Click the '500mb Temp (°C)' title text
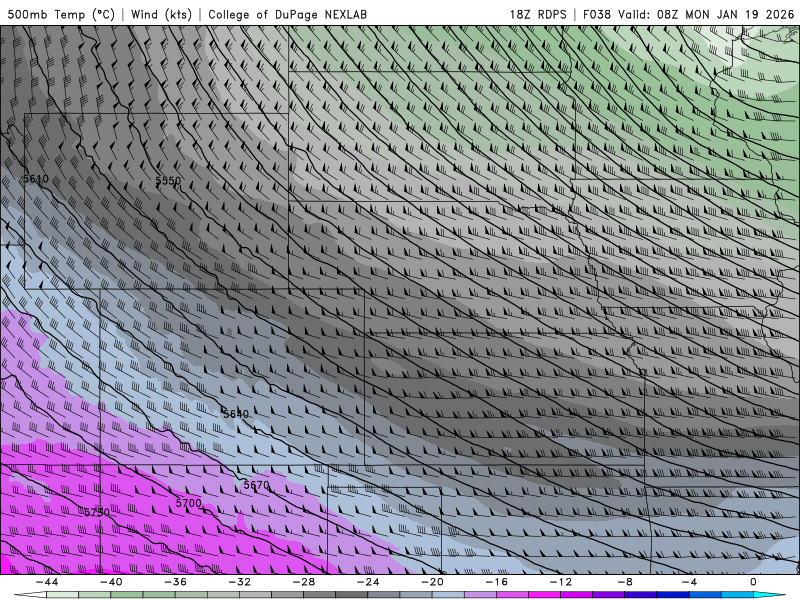Viewport: 800px width, 600px height. [x=61, y=14]
